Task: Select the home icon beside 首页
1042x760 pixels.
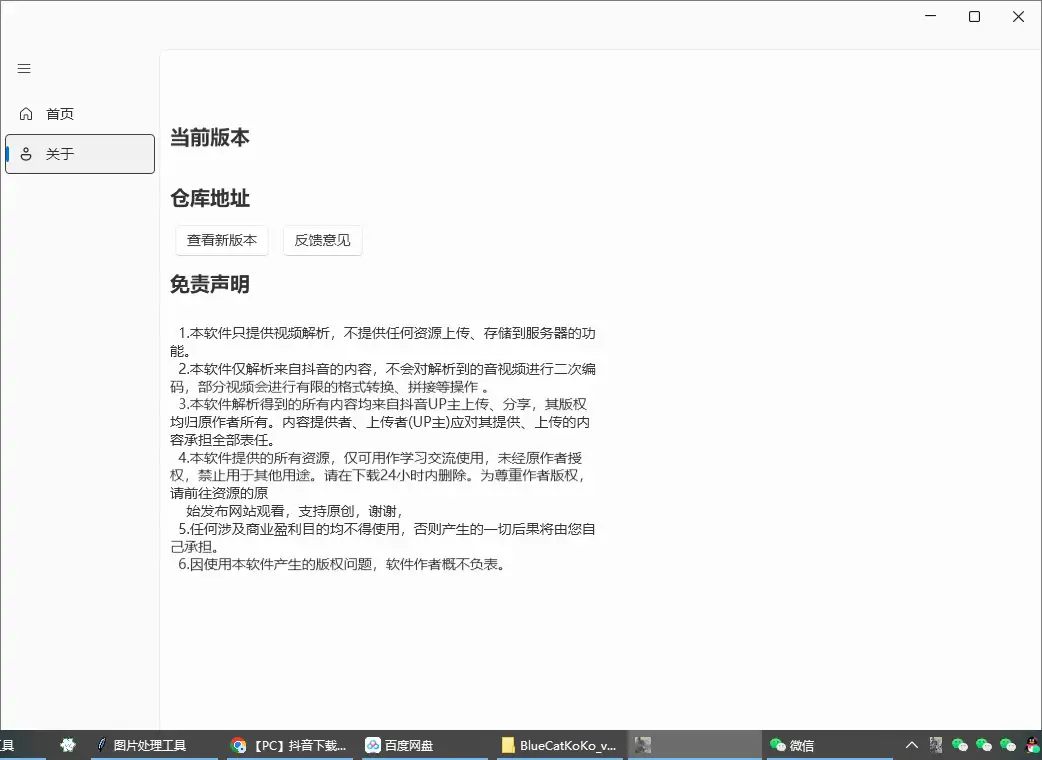Action: 26,113
